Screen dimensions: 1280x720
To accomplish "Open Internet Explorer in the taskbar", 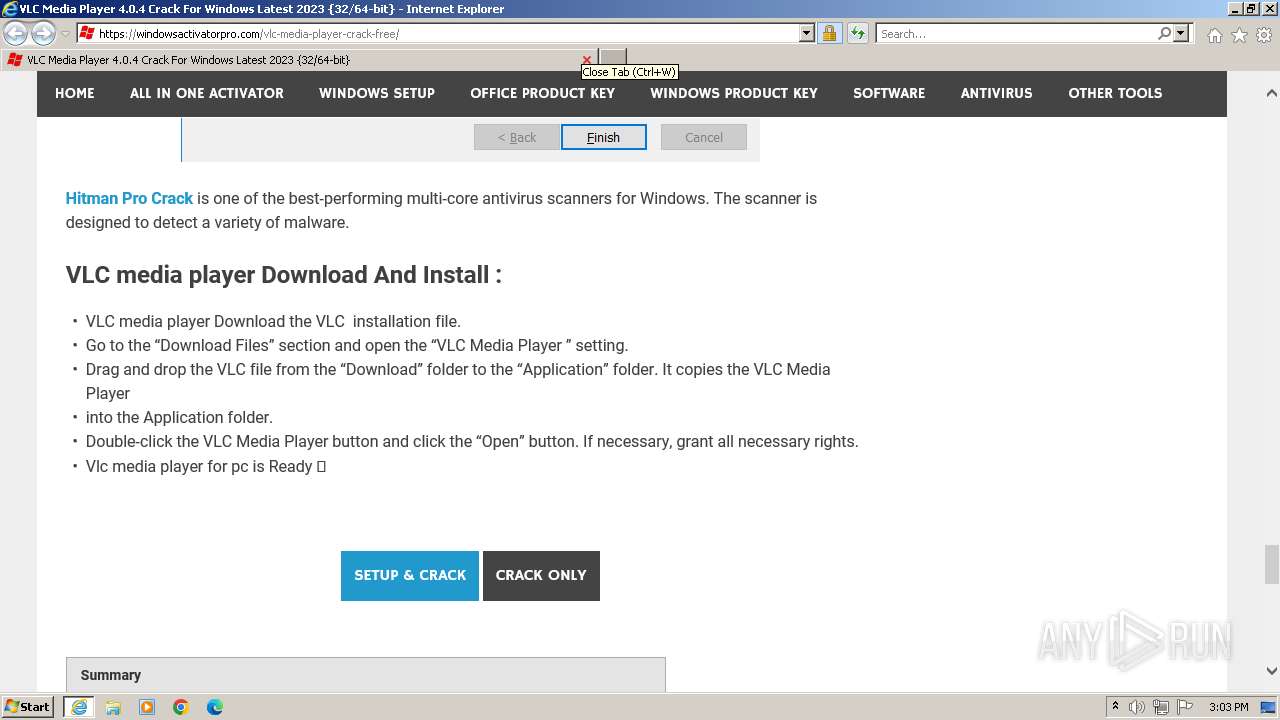I will (79, 707).
